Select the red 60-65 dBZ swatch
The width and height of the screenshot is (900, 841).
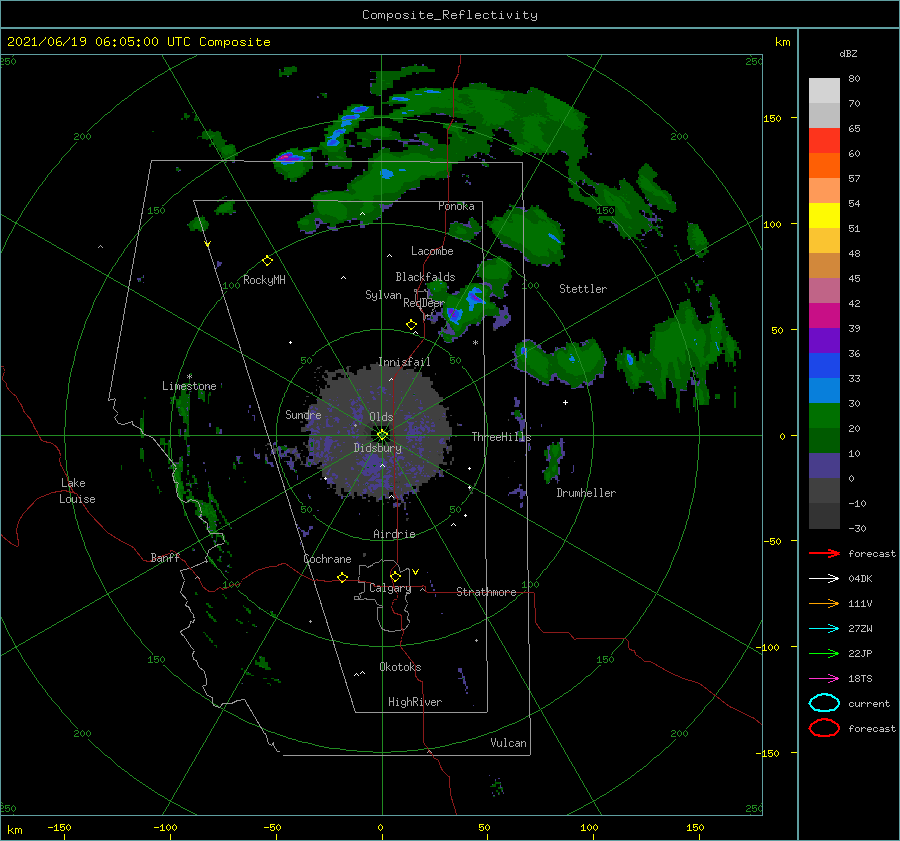(824, 141)
